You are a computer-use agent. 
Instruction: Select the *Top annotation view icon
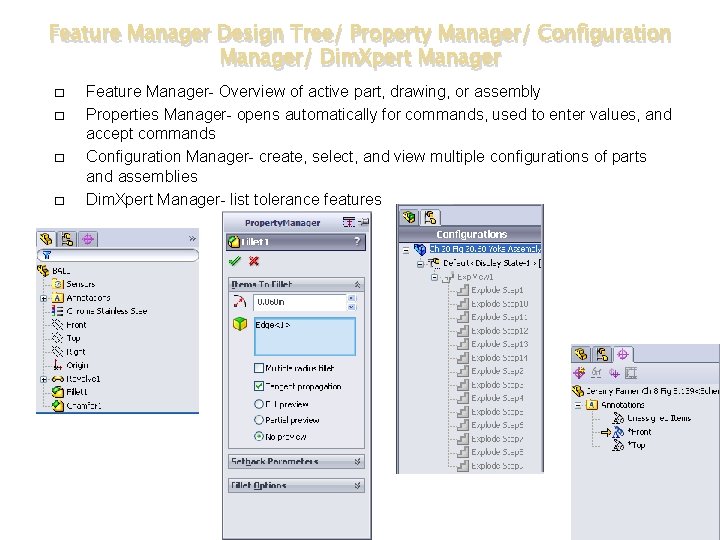click(619, 445)
